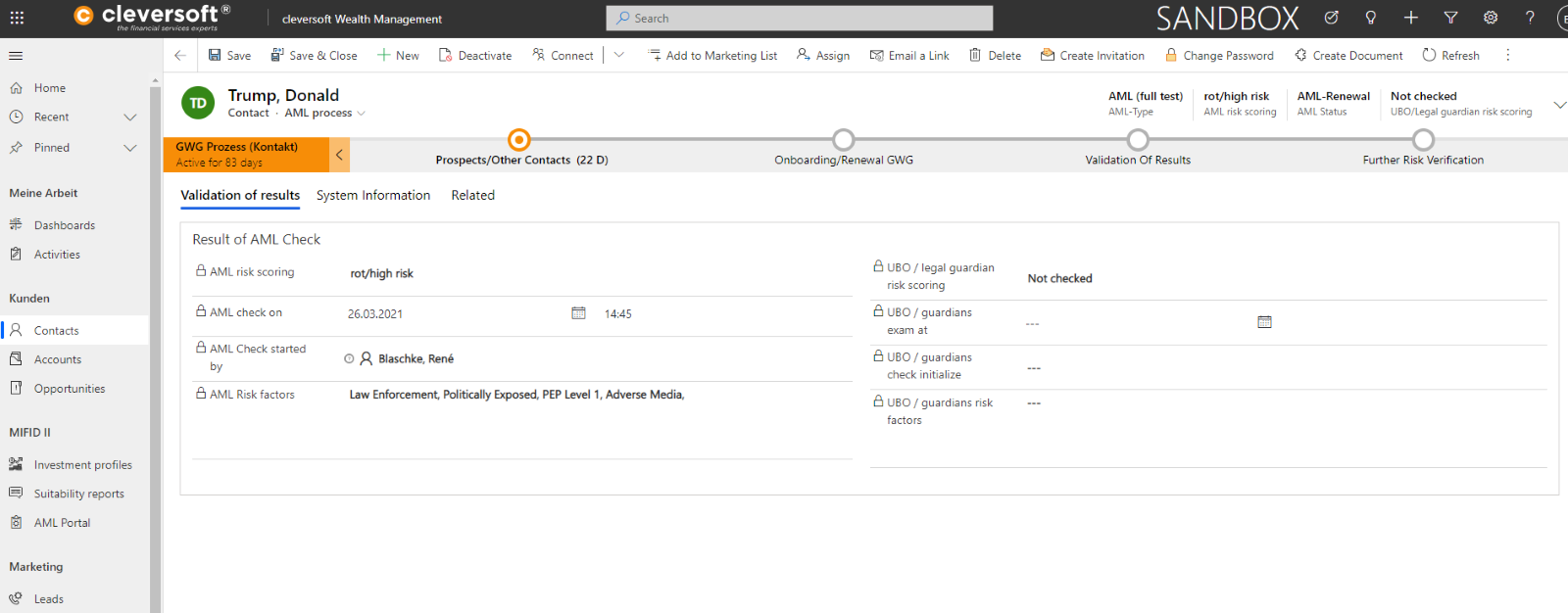Collapse the site map hamburger menu
The image size is (1568, 613).
coord(16,56)
